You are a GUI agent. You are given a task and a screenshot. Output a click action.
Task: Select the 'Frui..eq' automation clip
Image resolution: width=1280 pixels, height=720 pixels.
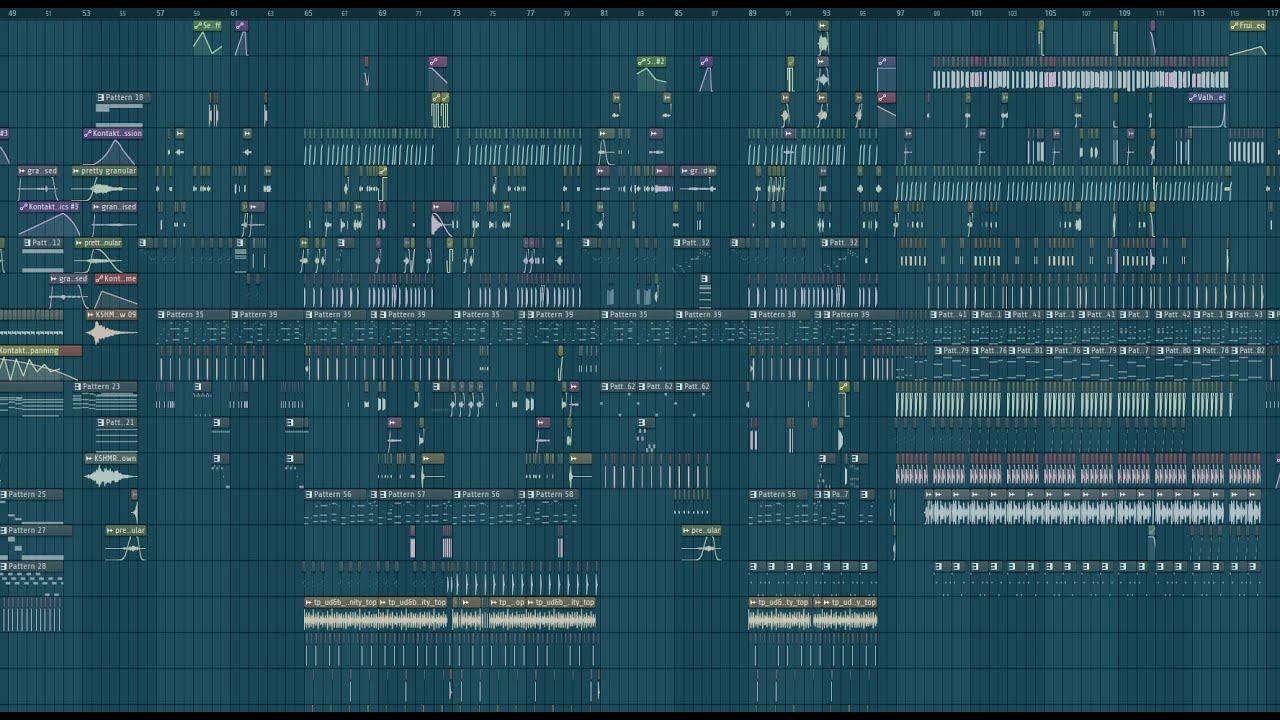click(1248, 25)
